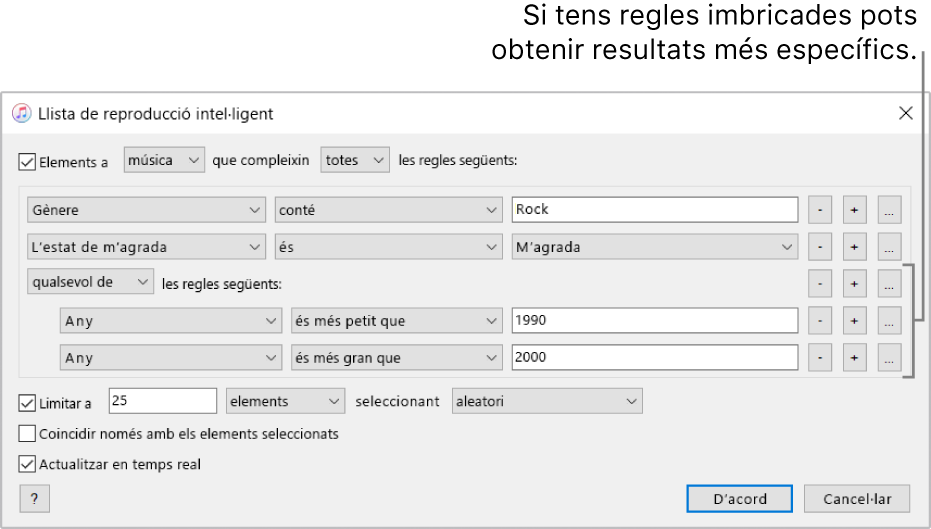Screen dimensions: 931x529
Task: Click the ellipsis button on 2000 row
Action: (x=889, y=358)
